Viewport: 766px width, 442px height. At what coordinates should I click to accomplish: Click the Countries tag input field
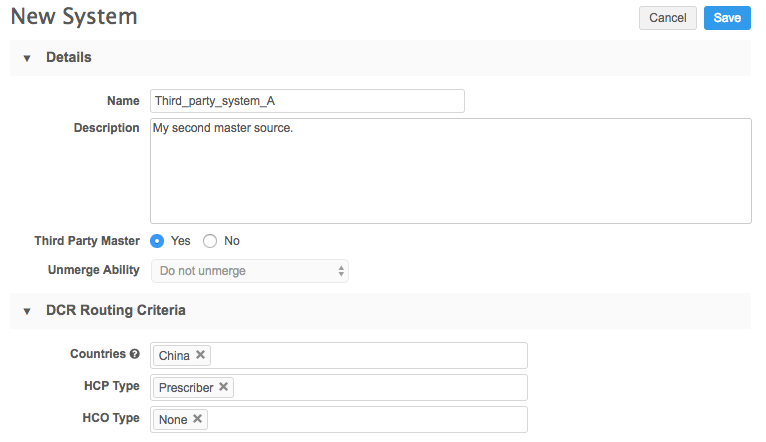pos(368,355)
